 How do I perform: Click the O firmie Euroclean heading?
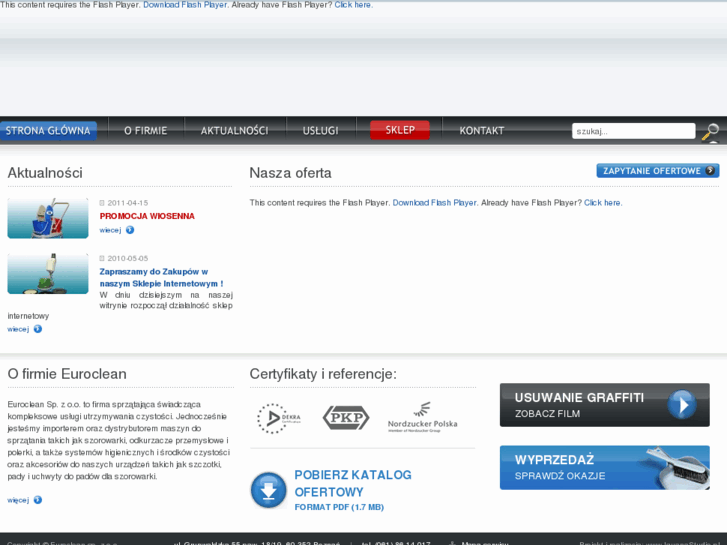pos(67,374)
